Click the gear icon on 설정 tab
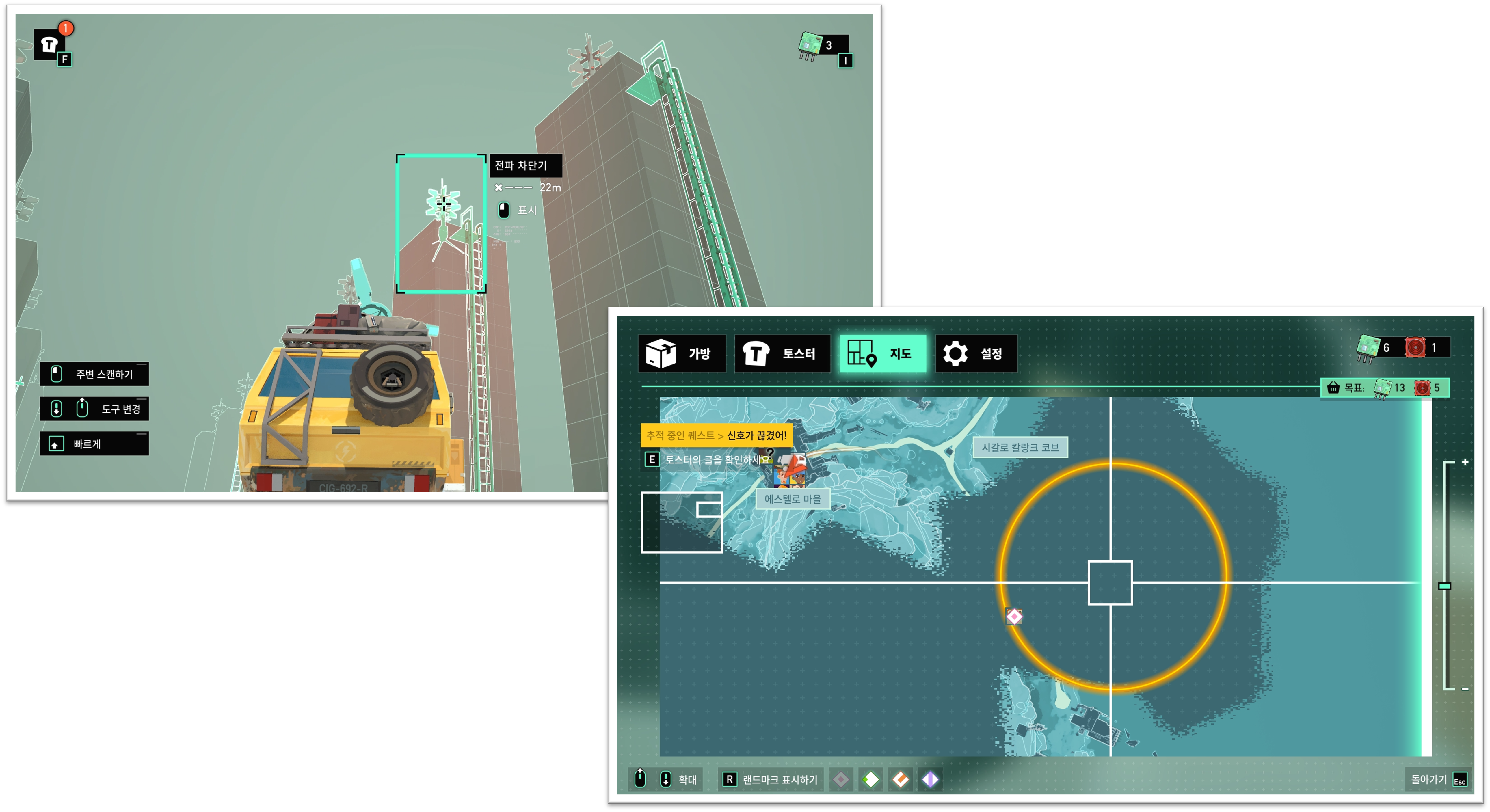The width and height of the screenshot is (1490, 812). tap(955, 353)
